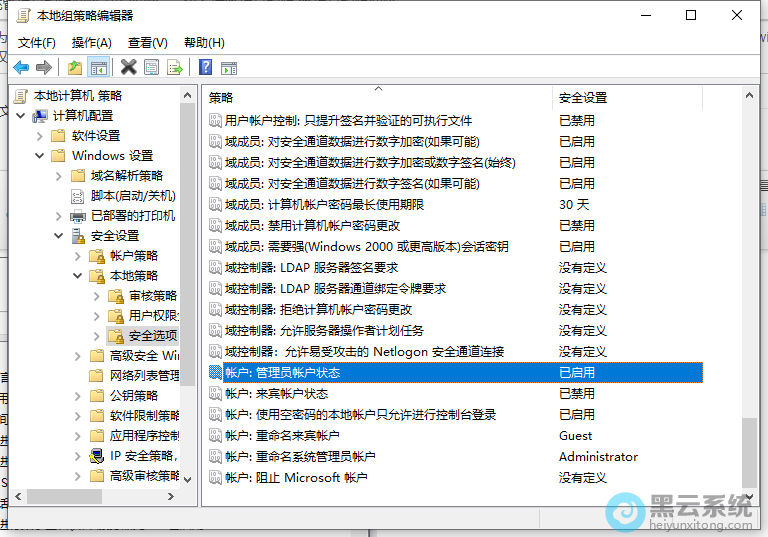Viewport: 768px width, 537px height.
Task: Open Help using the question mark icon
Action: point(205,67)
